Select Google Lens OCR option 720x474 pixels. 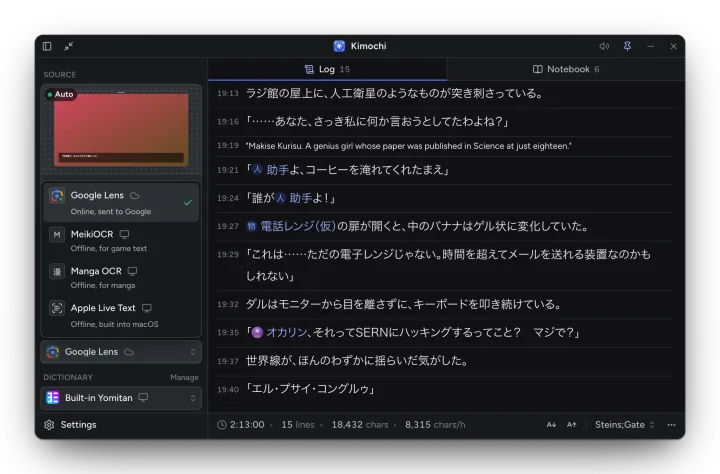[x=121, y=203]
